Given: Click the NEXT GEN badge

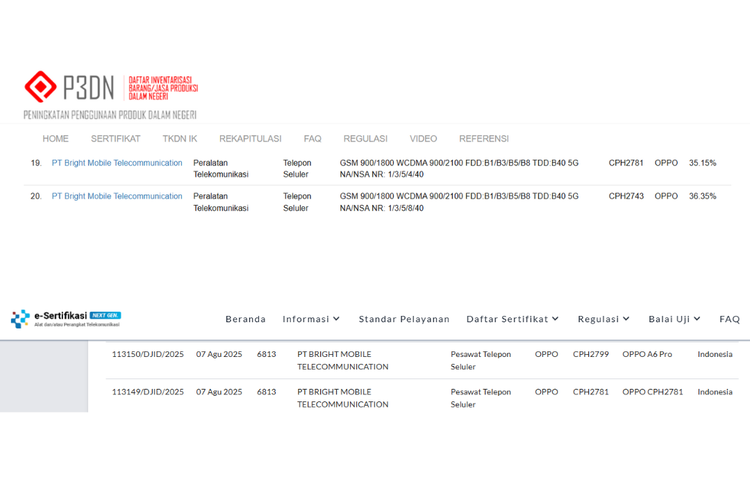Looking at the screenshot, I should (x=105, y=315).
